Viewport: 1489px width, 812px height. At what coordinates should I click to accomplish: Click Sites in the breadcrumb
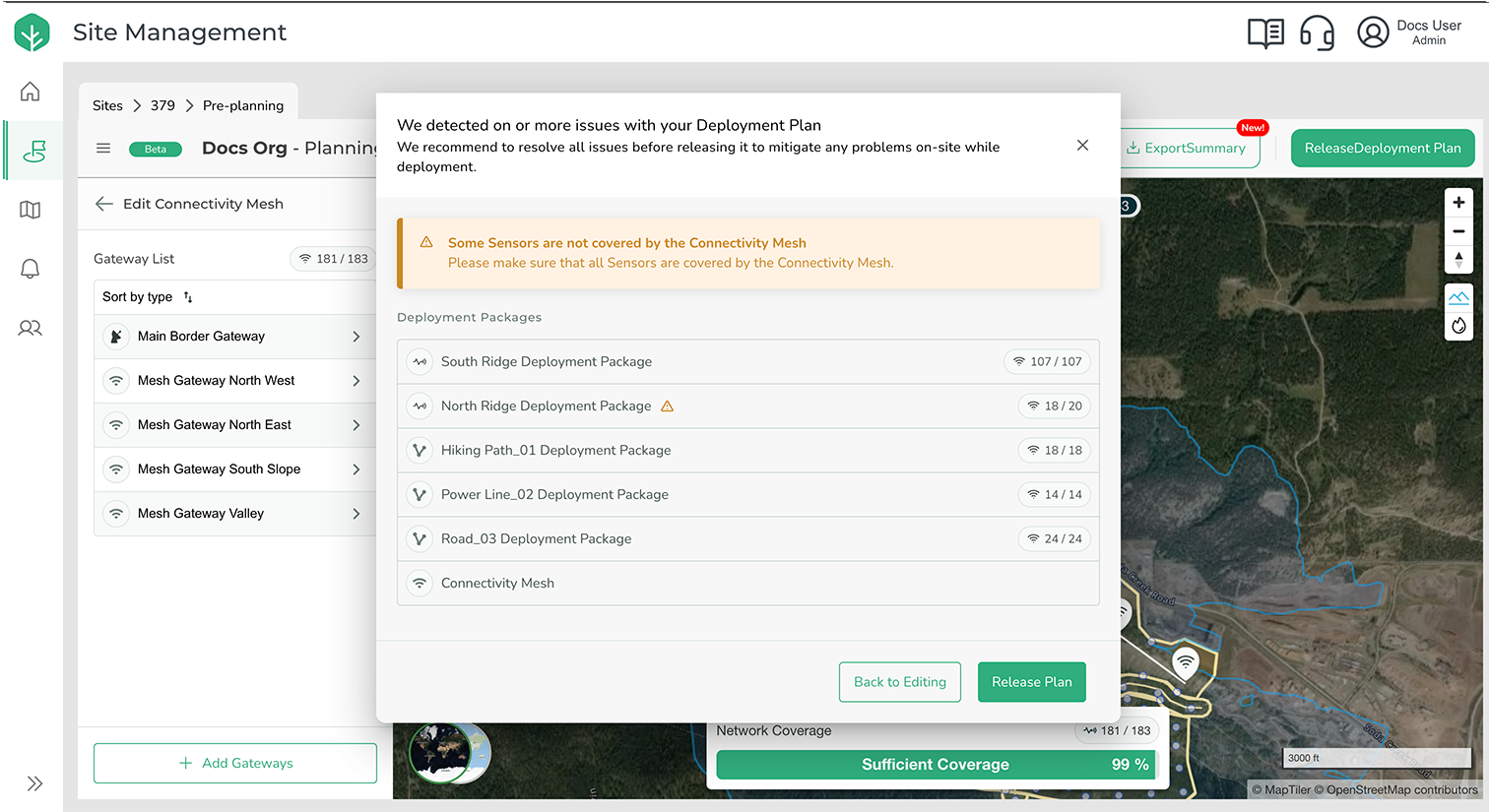point(107,105)
